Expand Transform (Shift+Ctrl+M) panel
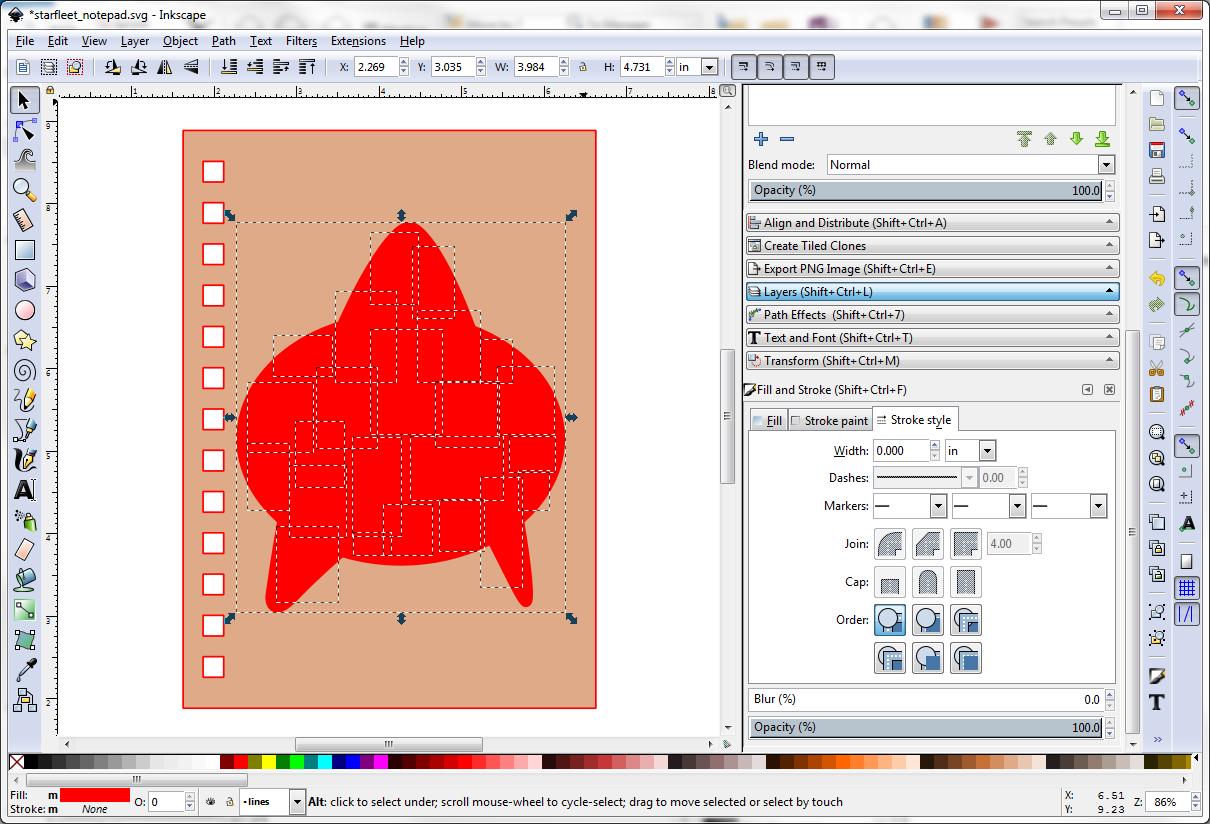The width and height of the screenshot is (1210, 824). pyautogui.click(x=933, y=361)
